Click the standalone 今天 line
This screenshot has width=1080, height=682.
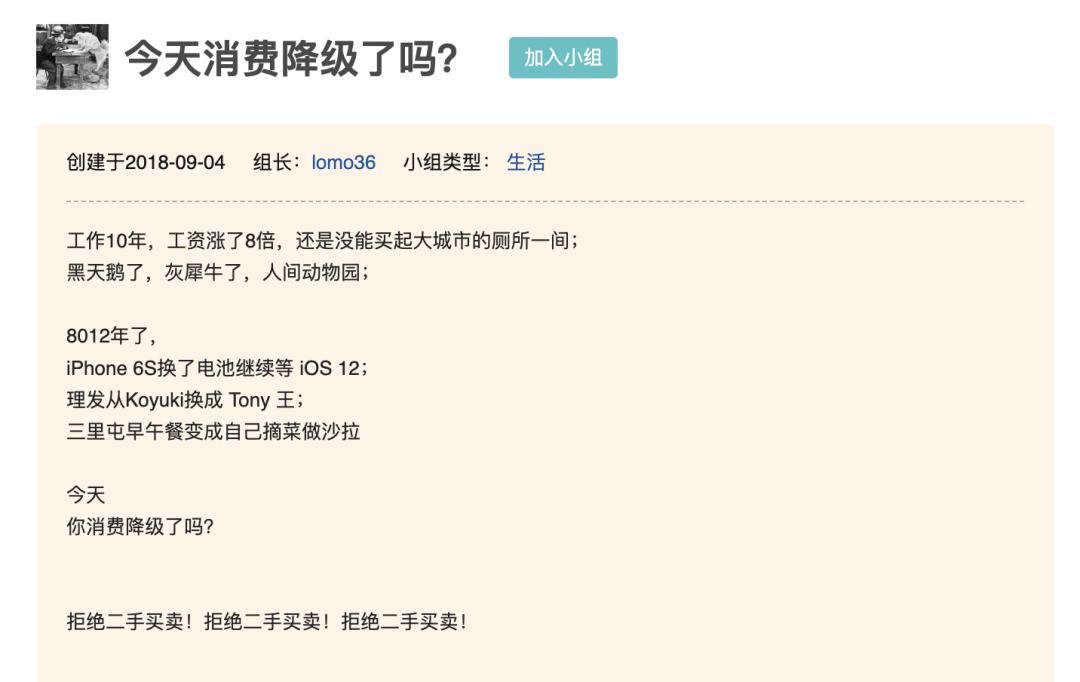coord(86,495)
